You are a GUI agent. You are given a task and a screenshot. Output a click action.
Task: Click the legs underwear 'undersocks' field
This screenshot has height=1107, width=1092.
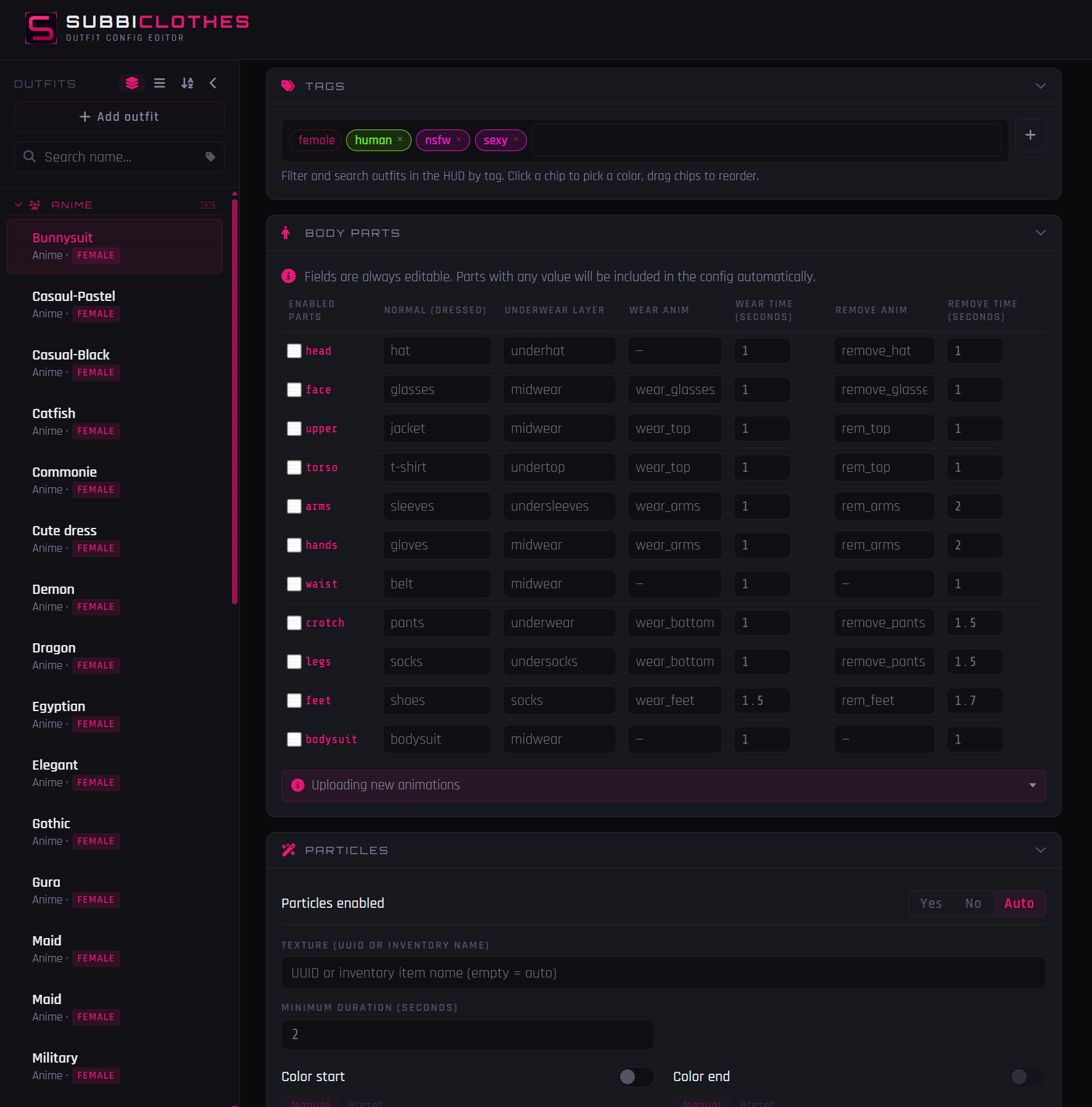pyautogui.click(x=559, y=662)
